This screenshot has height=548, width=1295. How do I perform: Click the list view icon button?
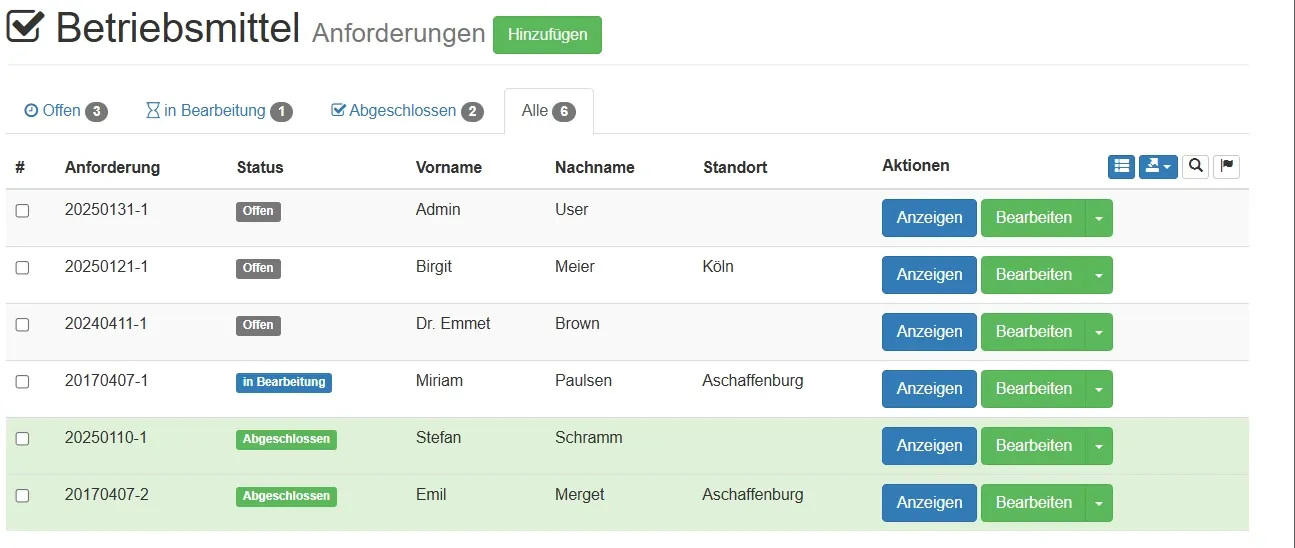point(1121,166)
